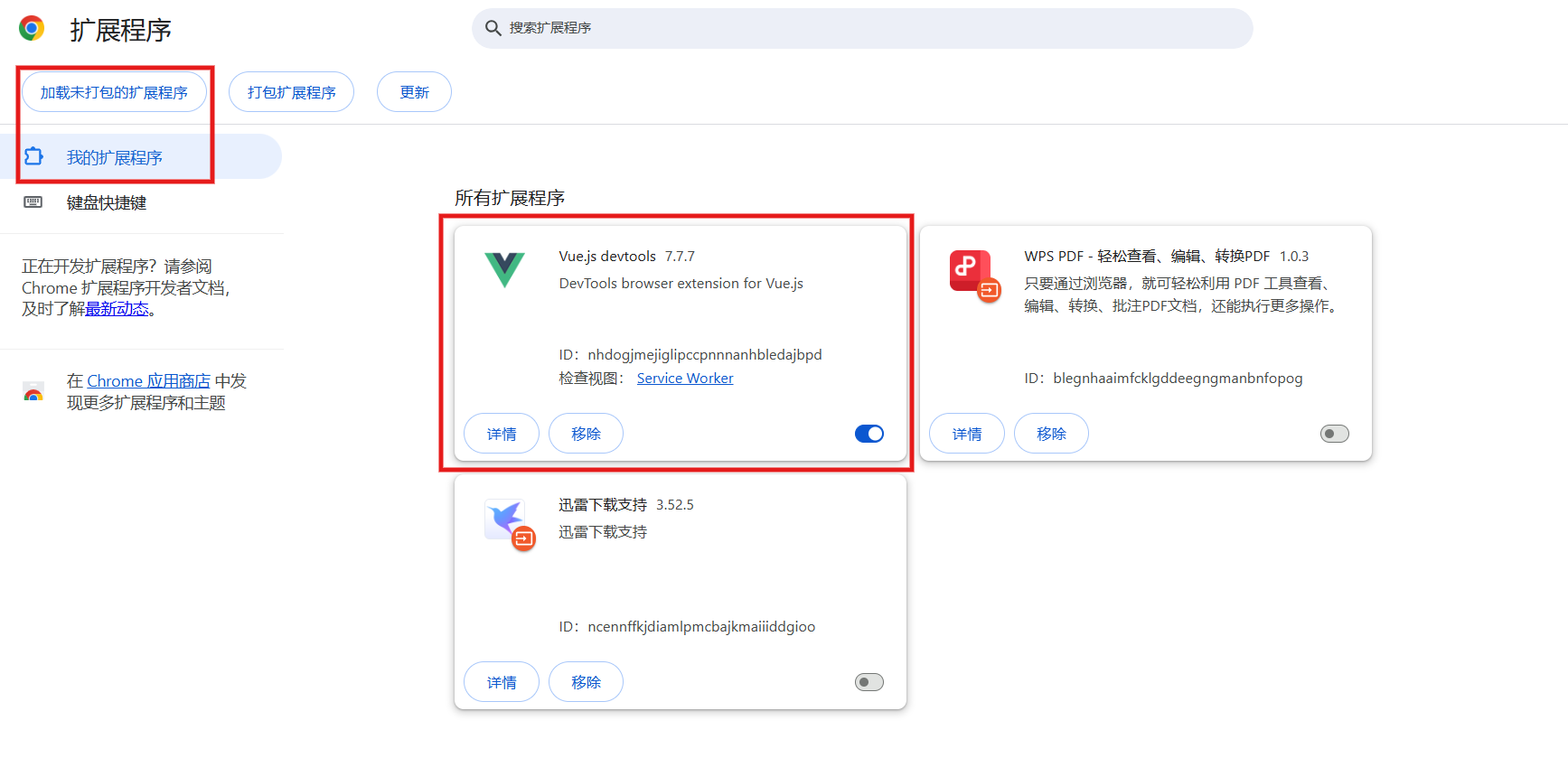Image resolution: width=1568 pixels, height=758 pixels.
Task: Click the WPS PDF title text
Action: click(1147, 257)
